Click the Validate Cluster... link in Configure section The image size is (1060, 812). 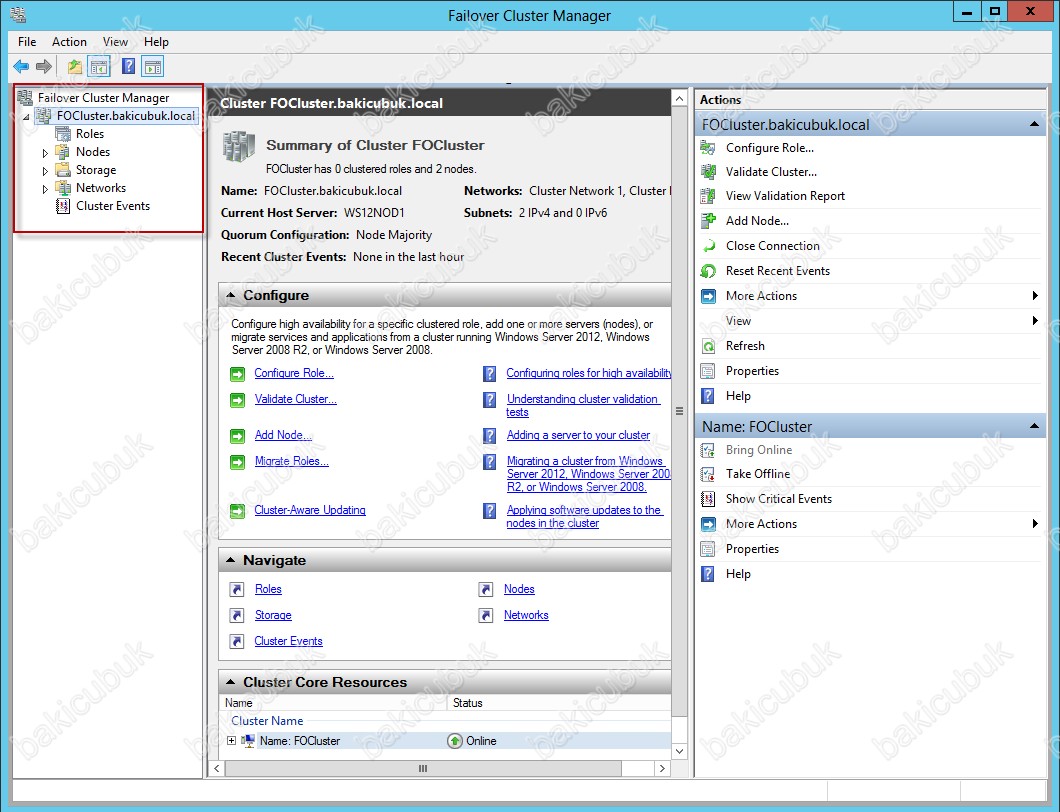coord(295,399)
